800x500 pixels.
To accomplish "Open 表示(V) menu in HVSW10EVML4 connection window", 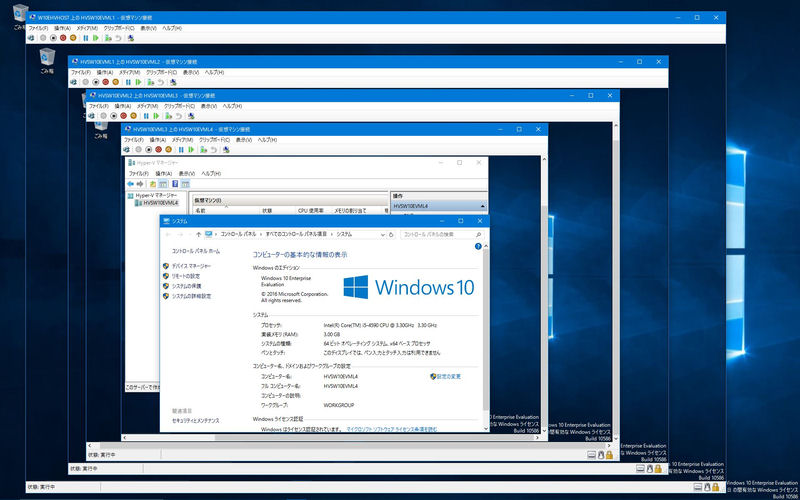I will (x=242, y=140).
